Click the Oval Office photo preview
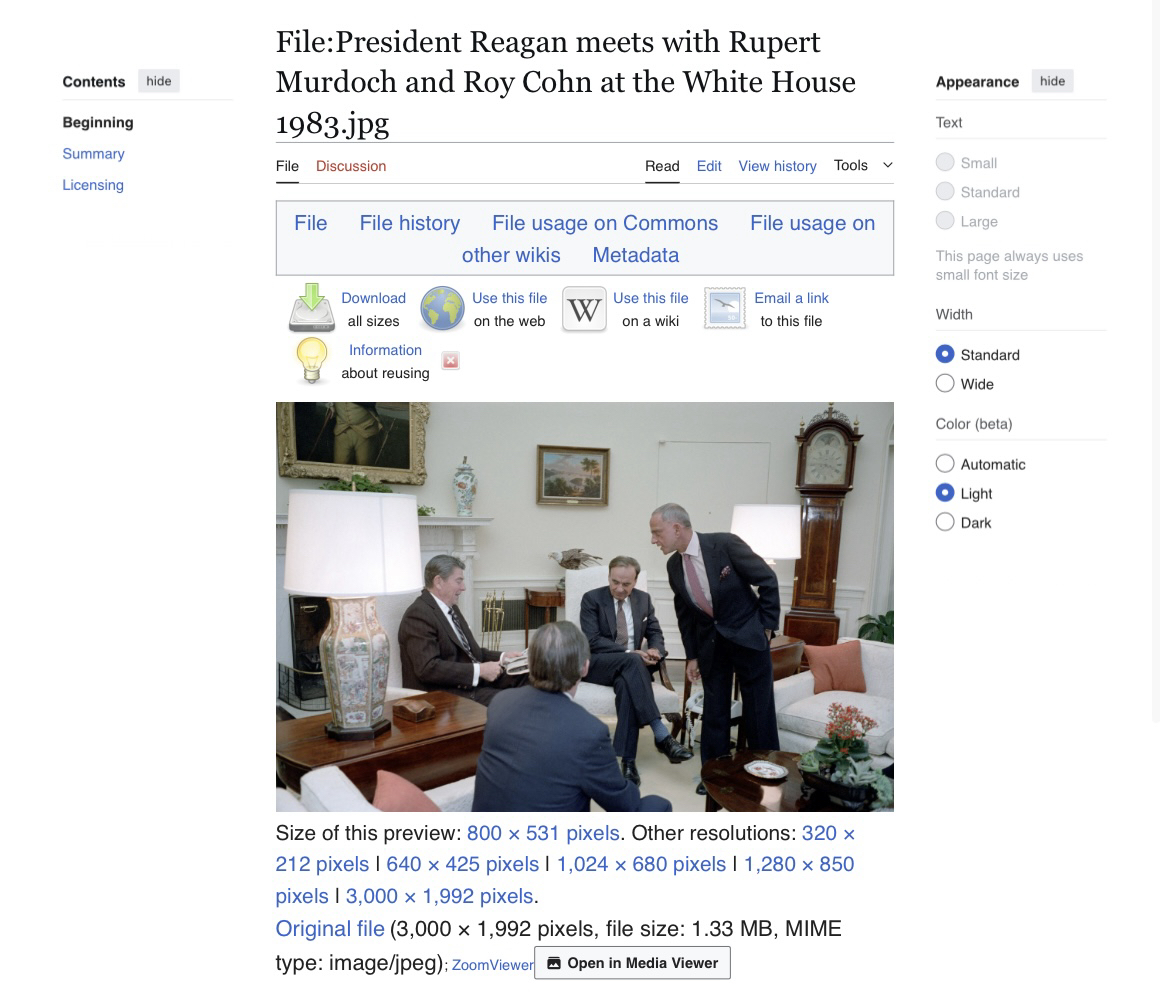 [584, 607]
